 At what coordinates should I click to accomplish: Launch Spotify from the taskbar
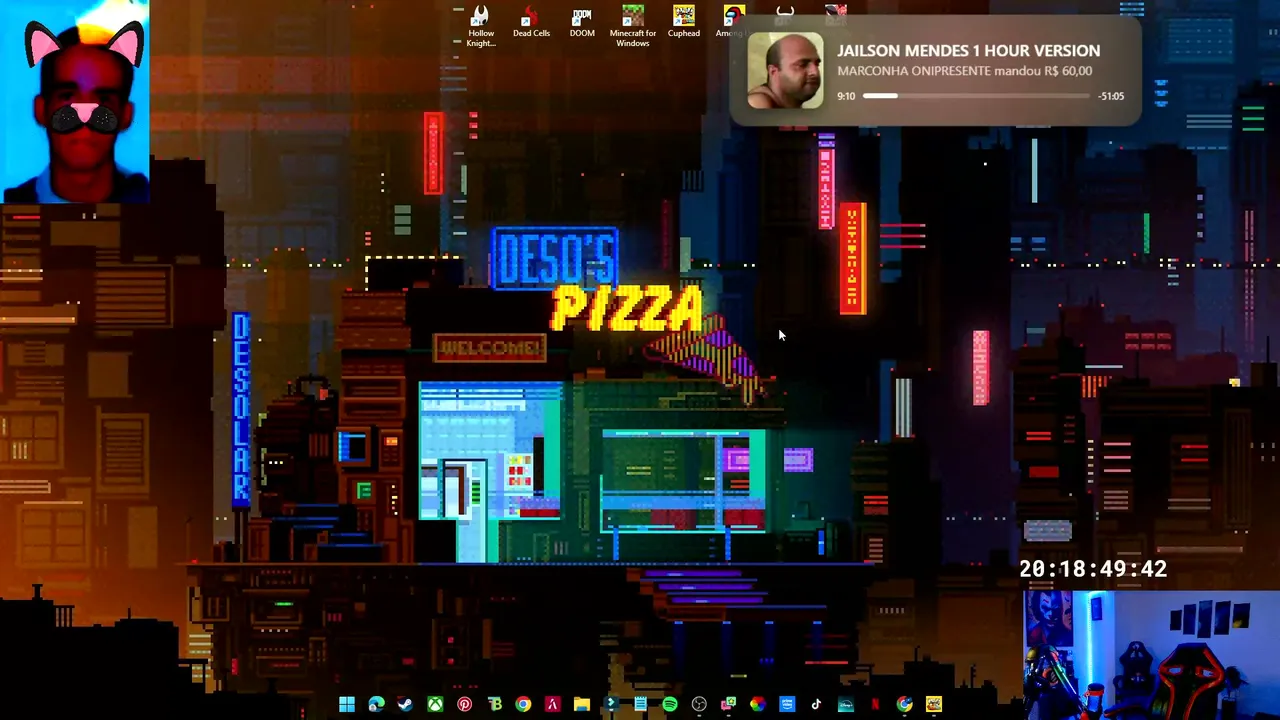(x=670, y=705)
